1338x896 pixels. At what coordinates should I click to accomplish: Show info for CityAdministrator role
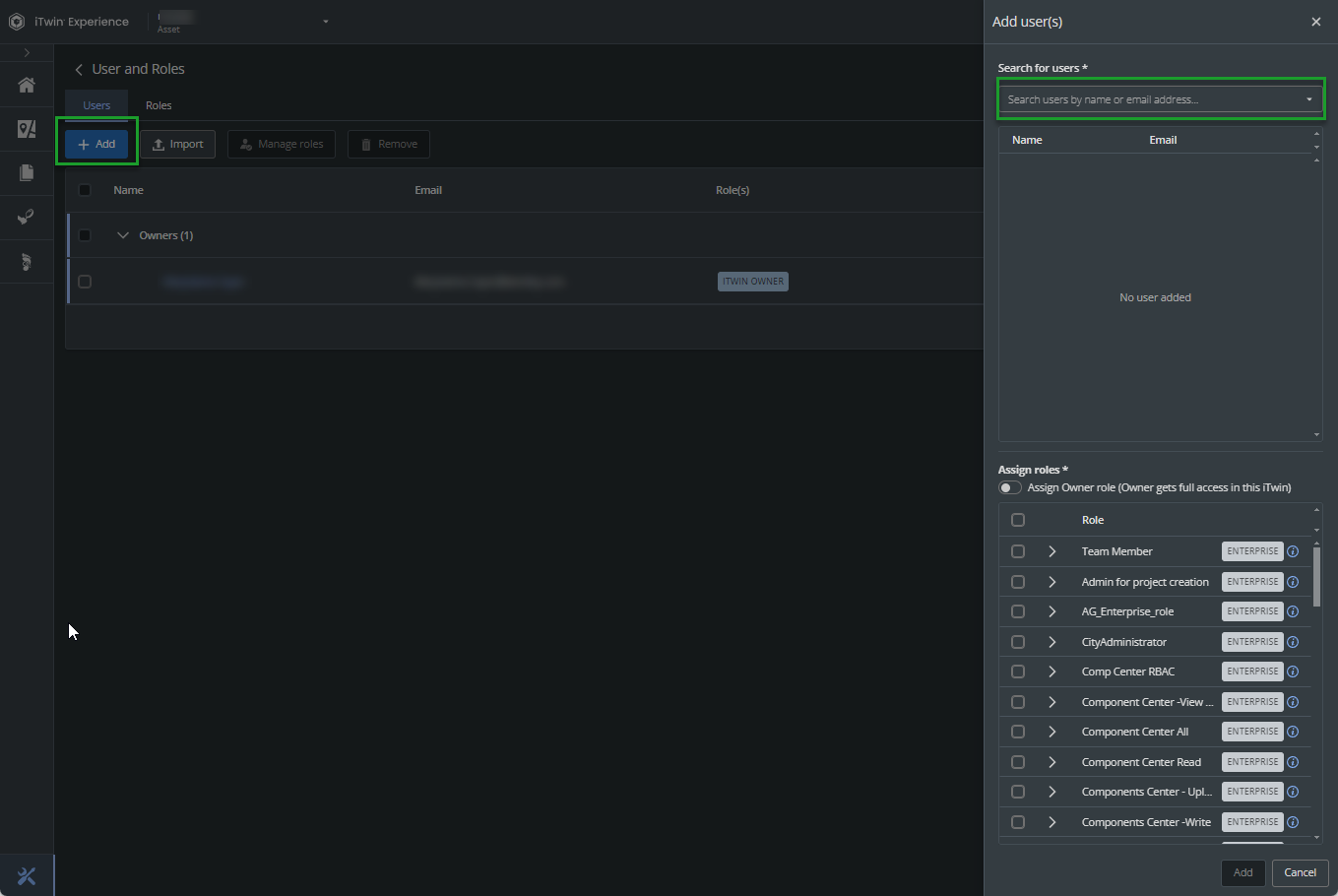pyautogui.click(x=1293, y=642)
